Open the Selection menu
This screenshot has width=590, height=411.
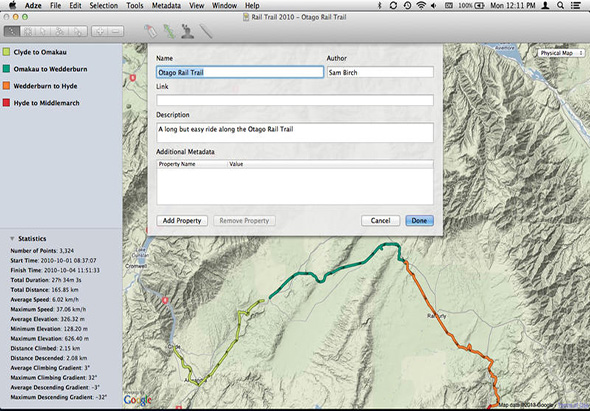[103, 5]
